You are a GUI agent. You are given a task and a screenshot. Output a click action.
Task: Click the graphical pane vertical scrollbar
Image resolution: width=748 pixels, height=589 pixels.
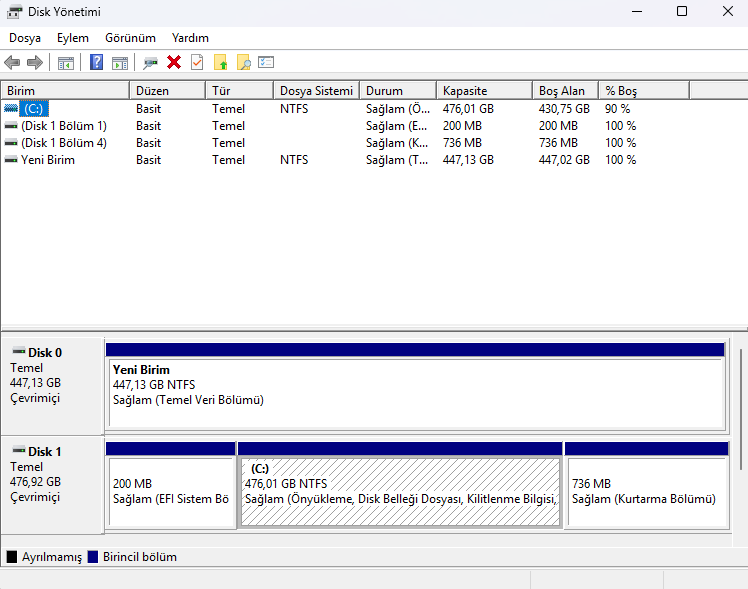tap(740, 408)
